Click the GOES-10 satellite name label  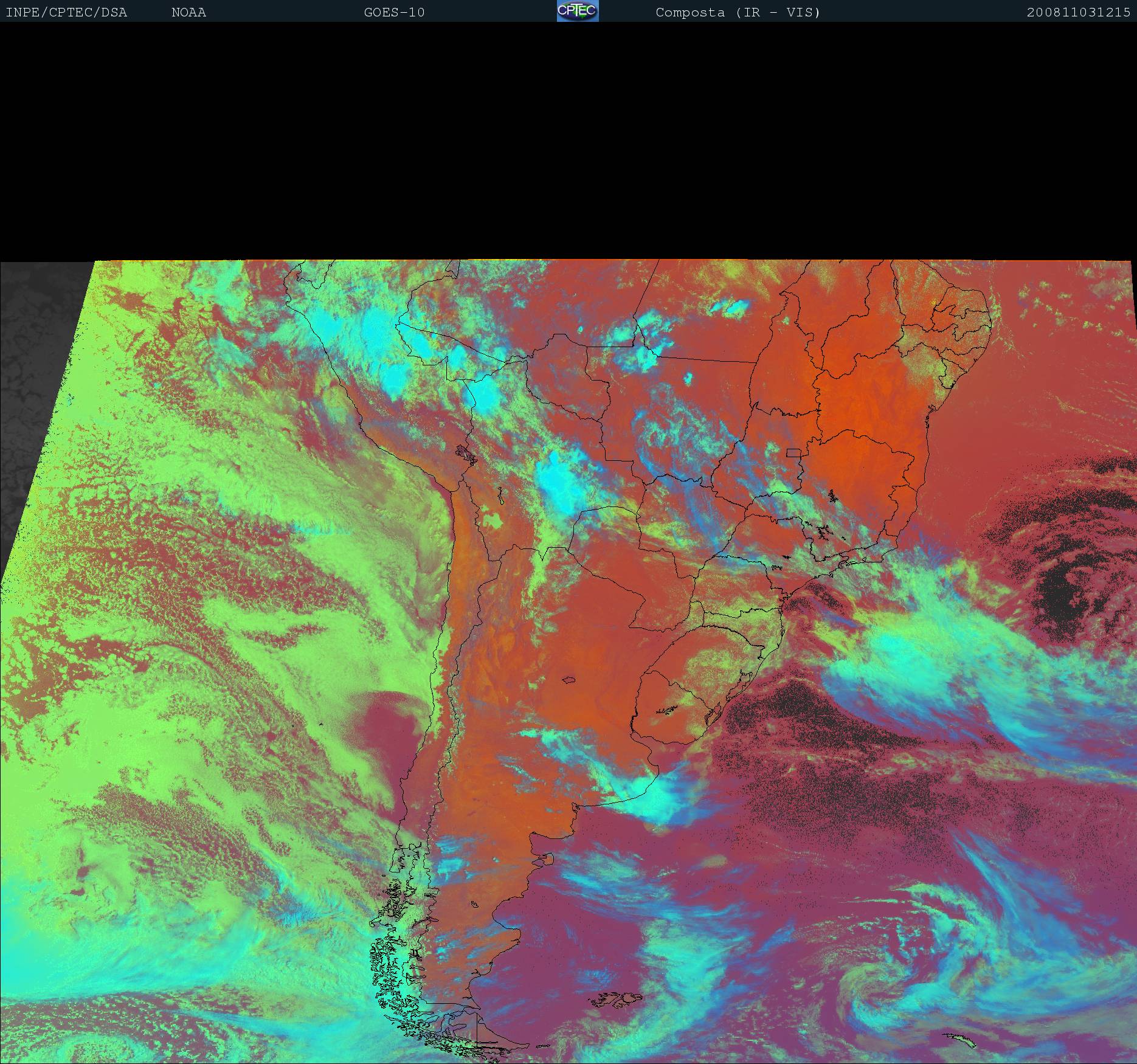pos(394,12)
